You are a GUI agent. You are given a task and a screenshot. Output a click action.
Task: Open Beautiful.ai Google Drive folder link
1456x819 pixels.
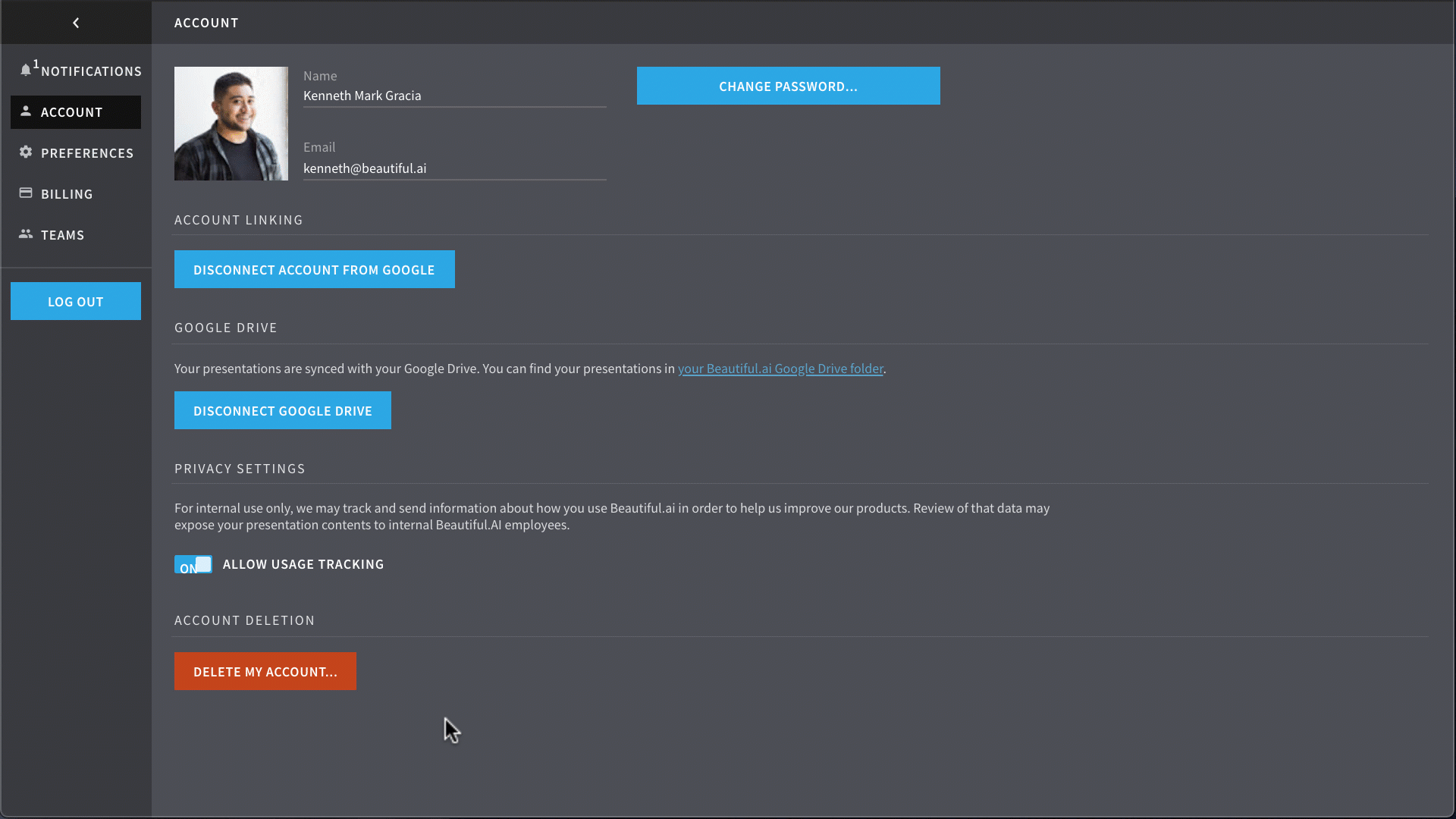coord(780,369)
